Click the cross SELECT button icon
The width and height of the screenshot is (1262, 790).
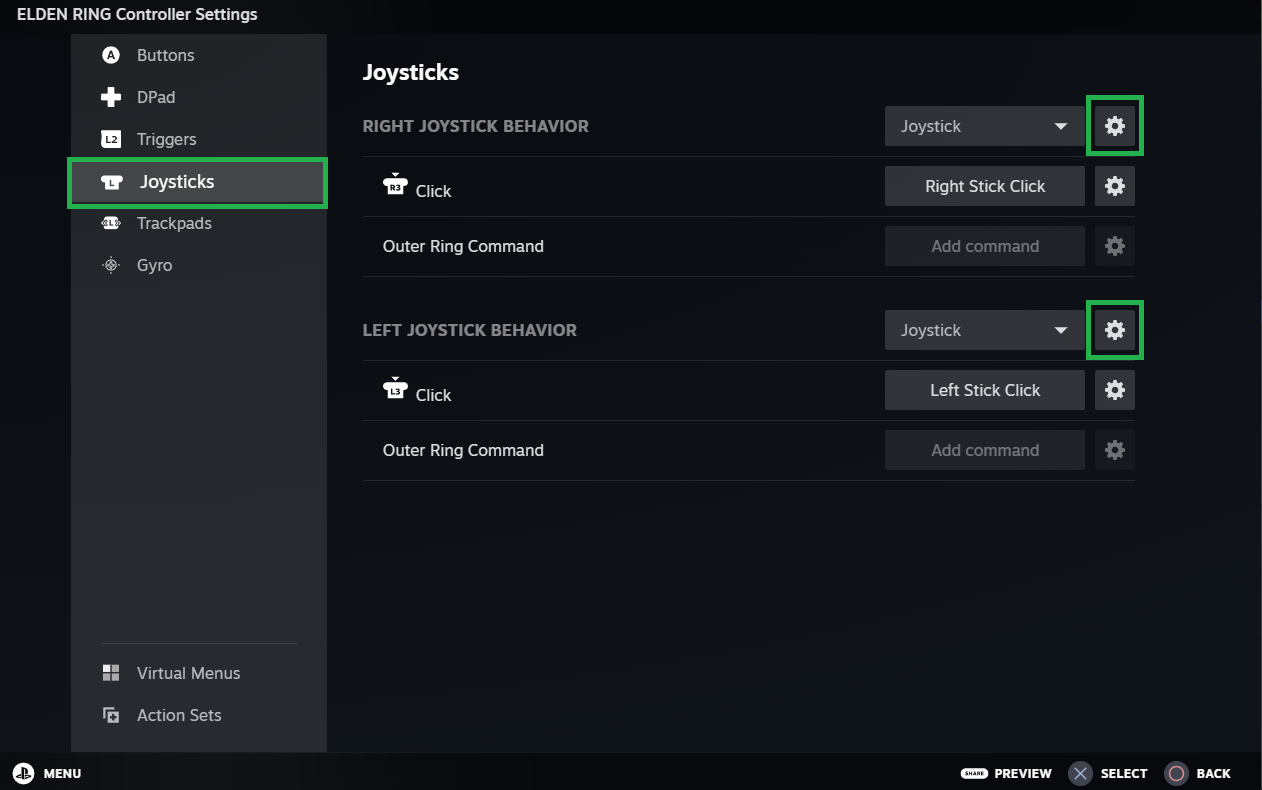click(x=1080, y=773)
